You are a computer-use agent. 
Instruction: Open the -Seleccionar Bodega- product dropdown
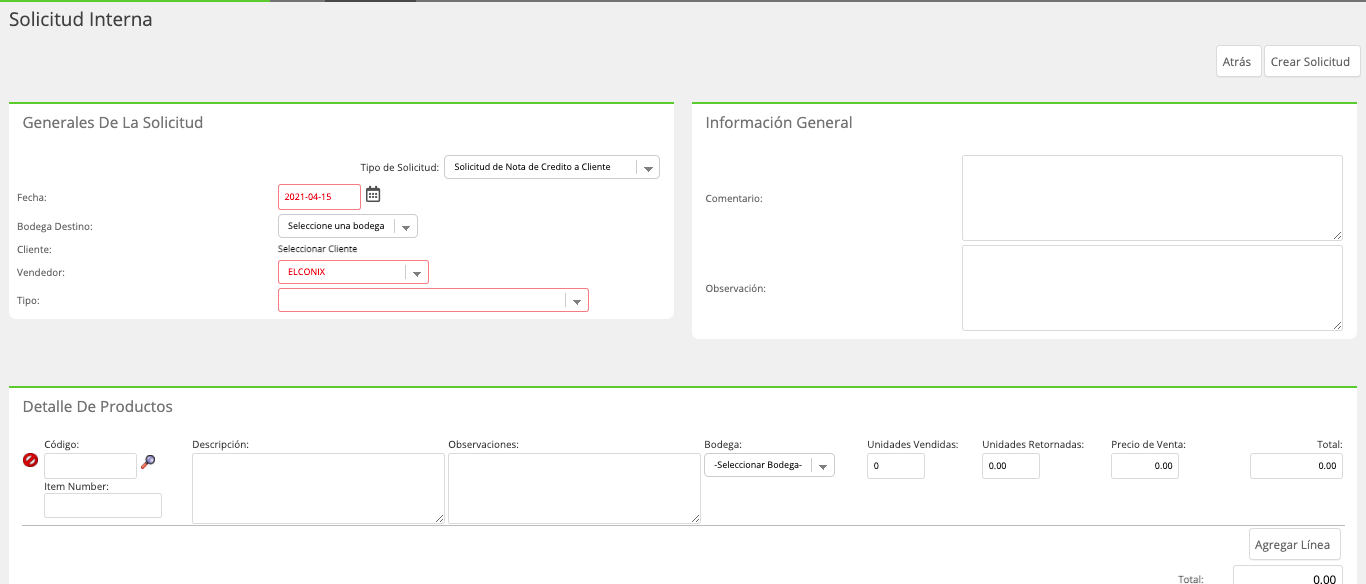coord(769,465)
